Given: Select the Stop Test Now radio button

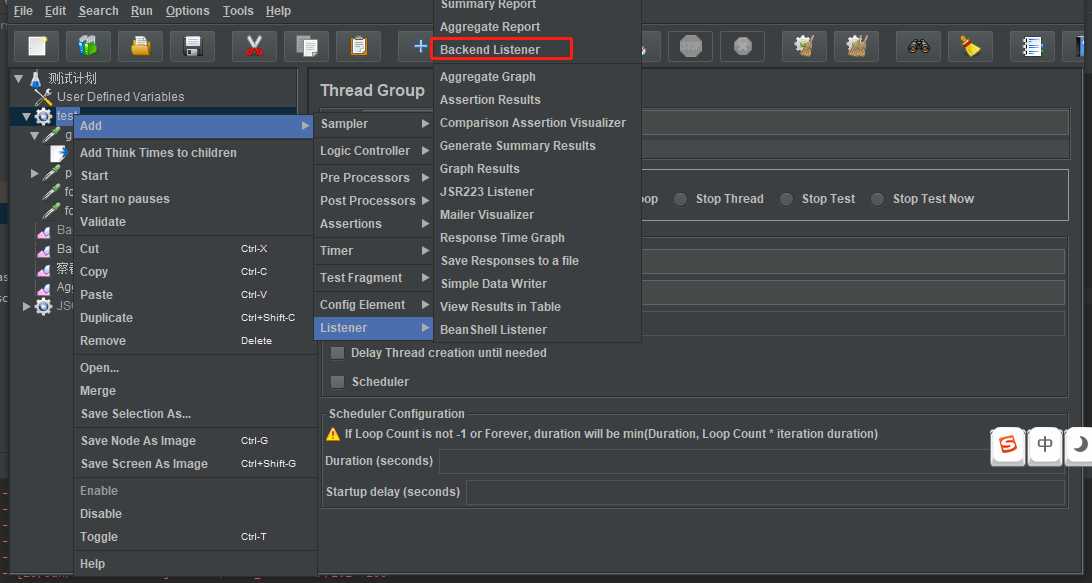Looking at the screenshot, I should (x=878, y=199).
